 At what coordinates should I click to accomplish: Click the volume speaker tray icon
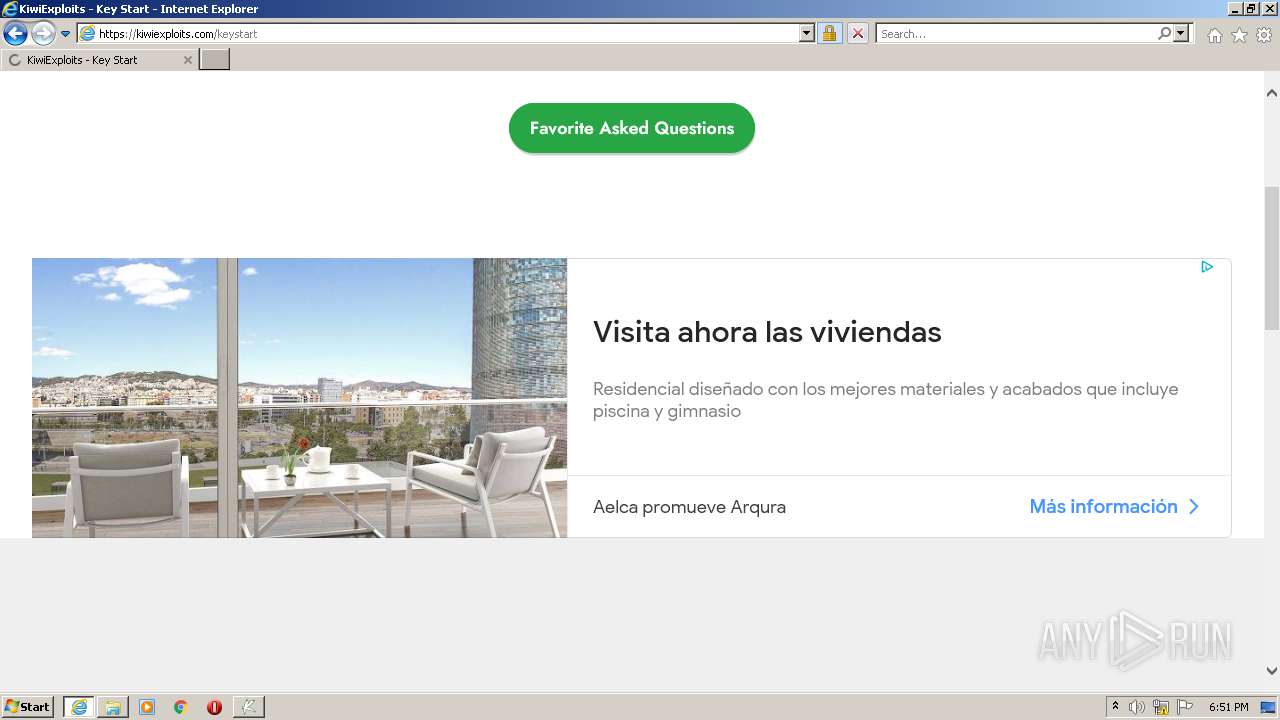[x=1137, y=707]
